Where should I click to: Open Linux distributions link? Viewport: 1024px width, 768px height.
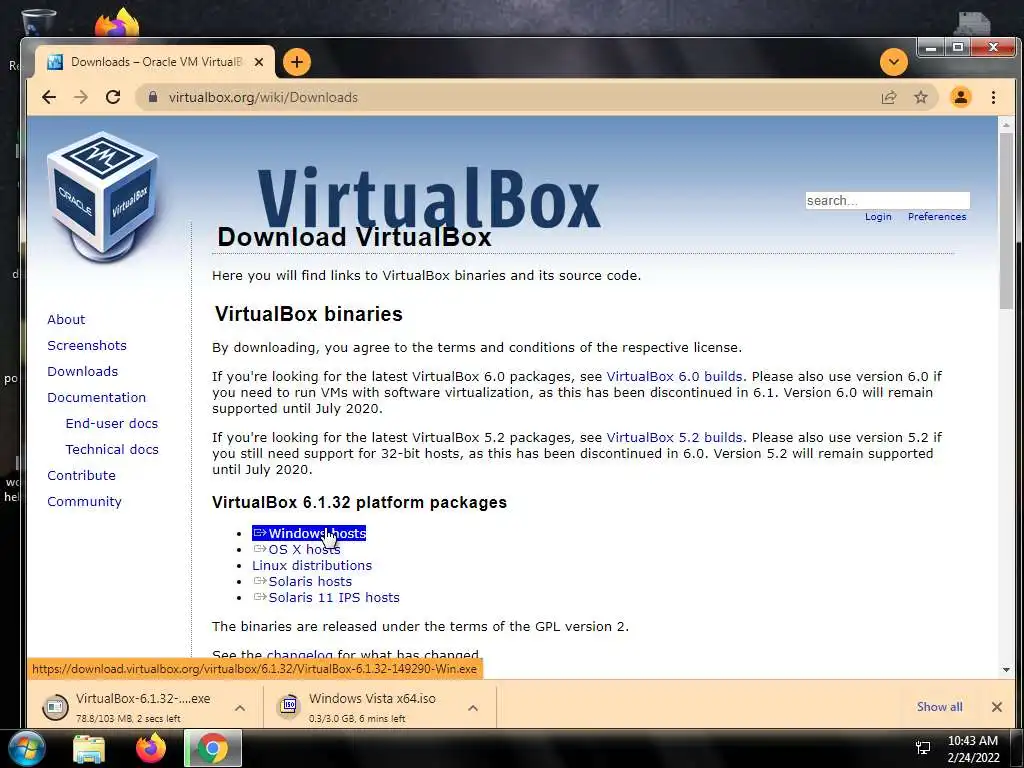(312, 566)
